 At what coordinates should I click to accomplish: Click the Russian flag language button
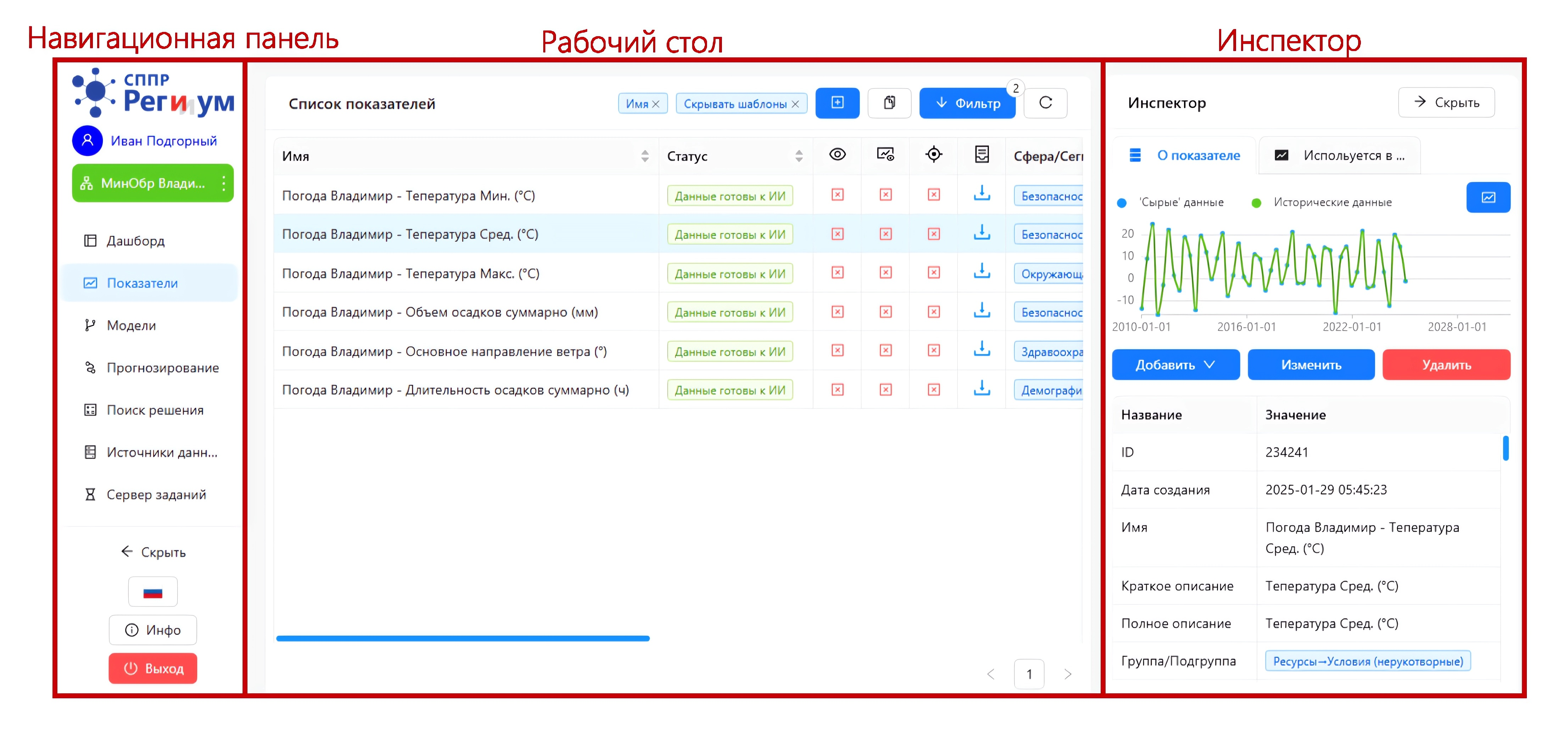coord(152,592)
